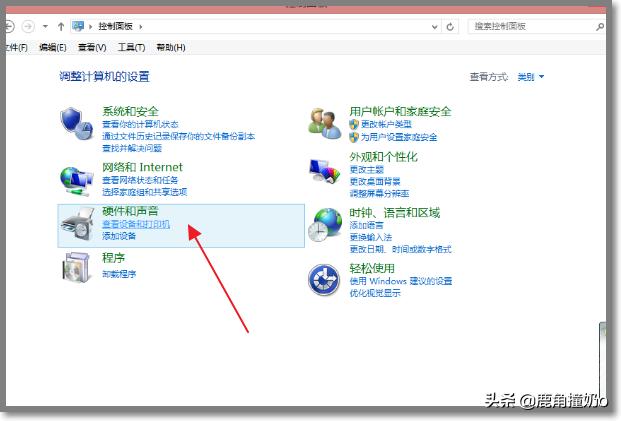Click the shield icon beside 更改帐户类型

354,124
